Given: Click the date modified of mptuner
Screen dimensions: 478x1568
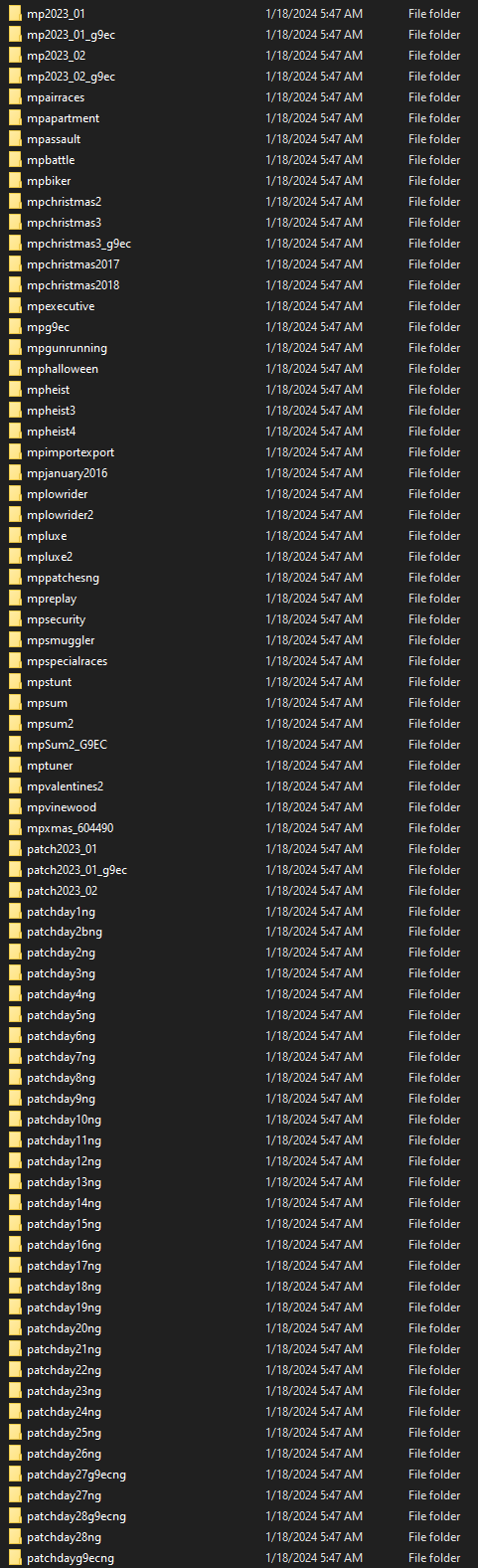Looking at the screenshot, I should tap(314, 766).
